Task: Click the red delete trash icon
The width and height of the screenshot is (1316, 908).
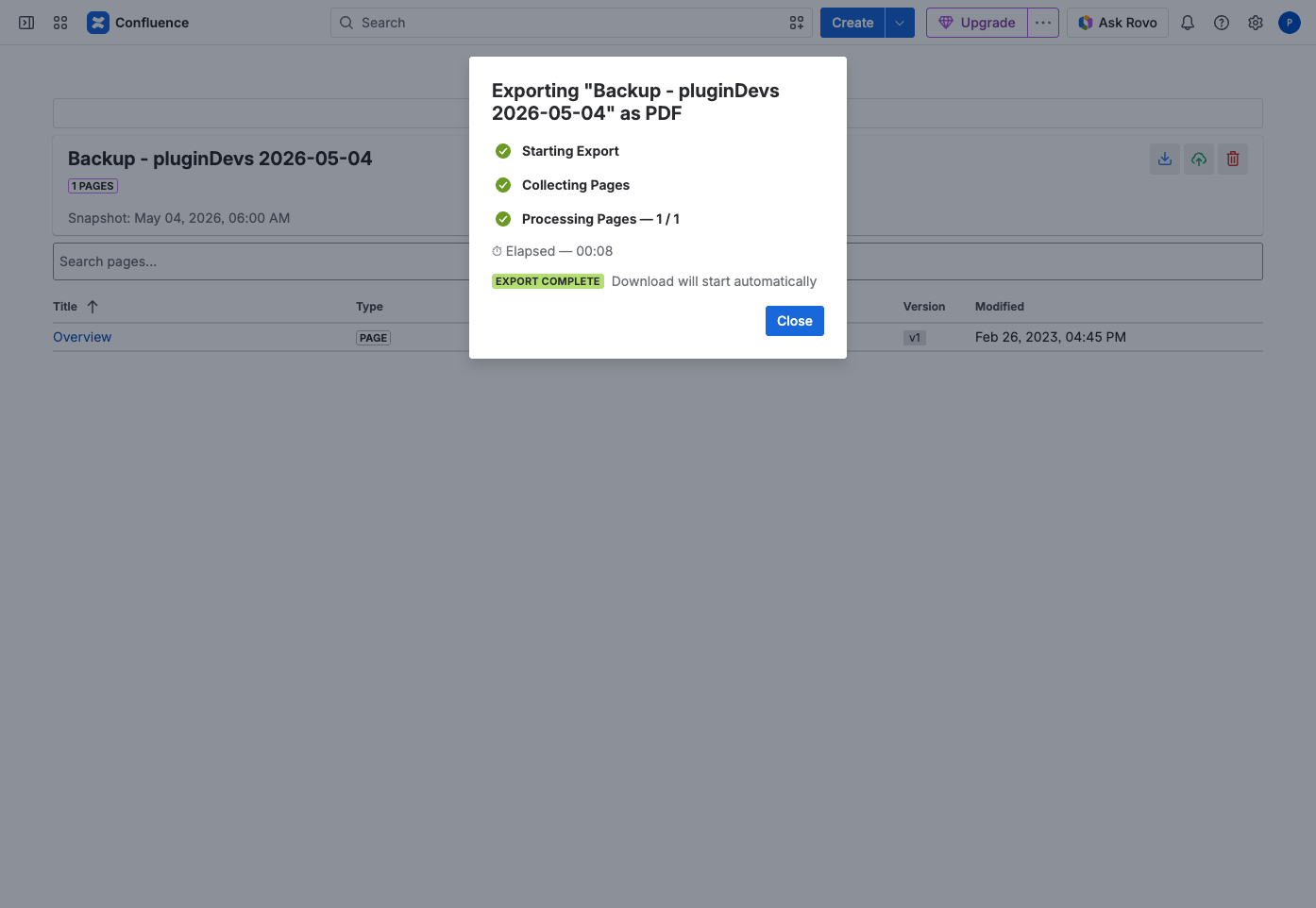Action: 1233,159
